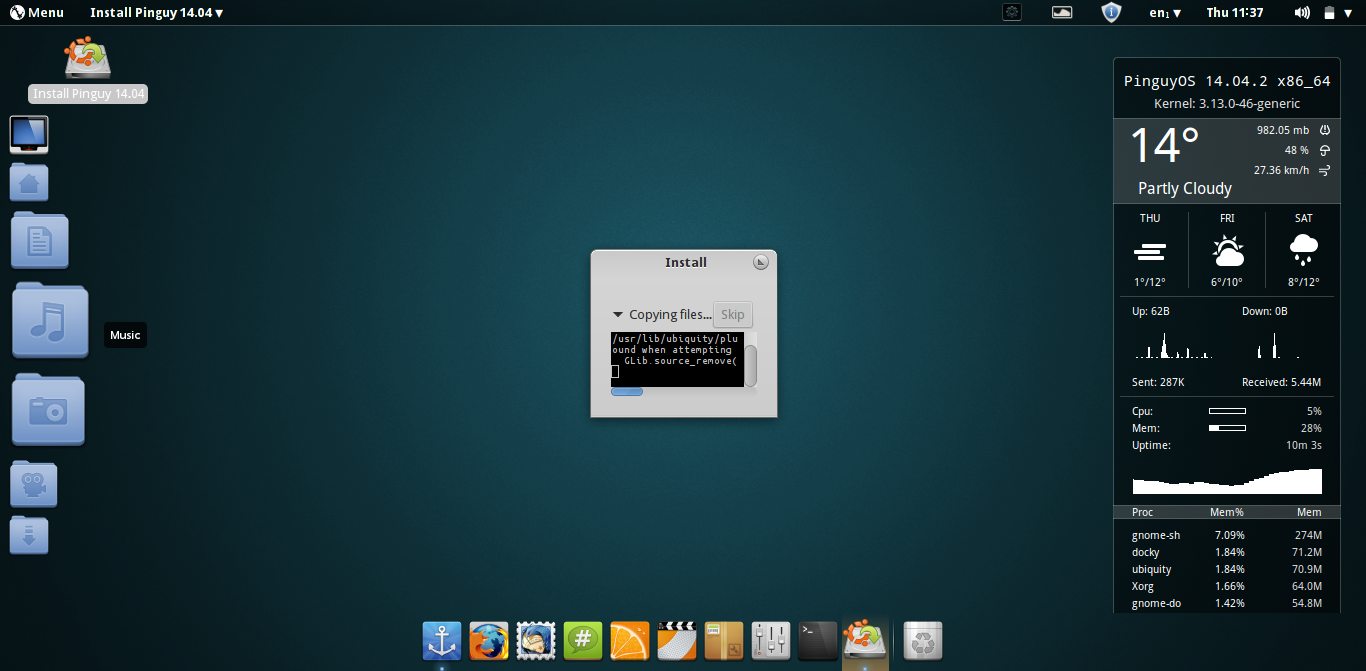
Task: Open the Home folder icon
Action: pyautogui.click(x=29, y=182)
